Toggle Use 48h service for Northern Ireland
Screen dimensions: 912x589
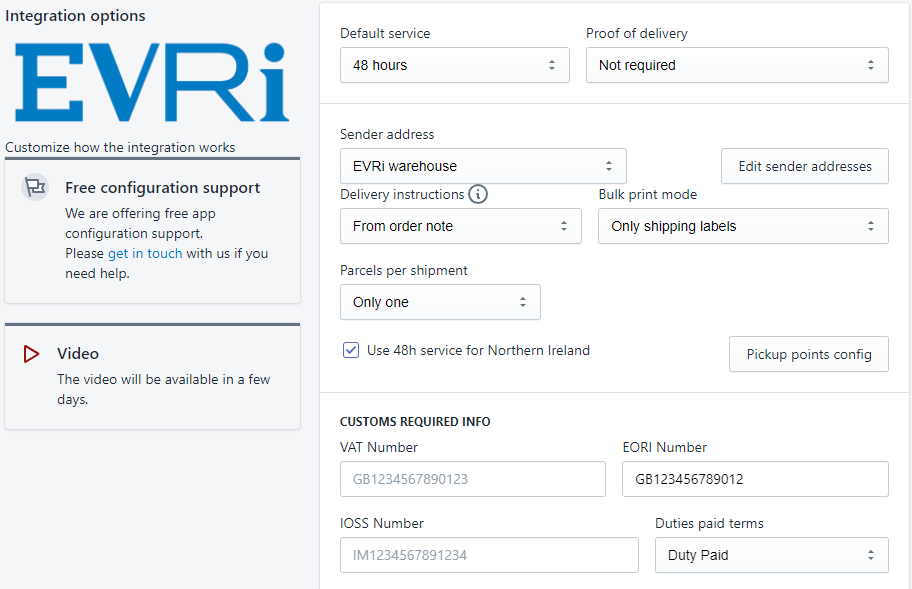pyautogui.click(x=351, y=350)
